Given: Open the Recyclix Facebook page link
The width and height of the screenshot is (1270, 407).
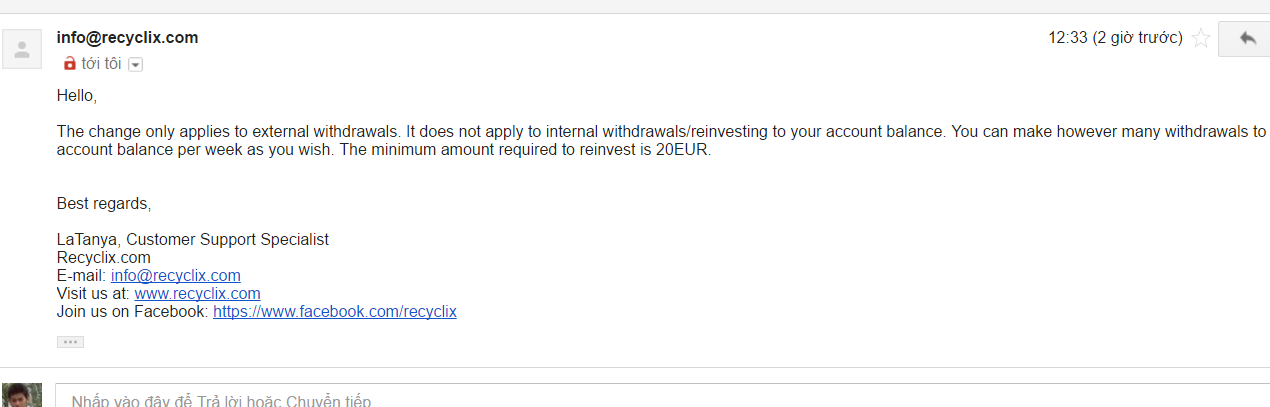Looking at the screenshot, I should pyautogui.click(x=334, y=312).
